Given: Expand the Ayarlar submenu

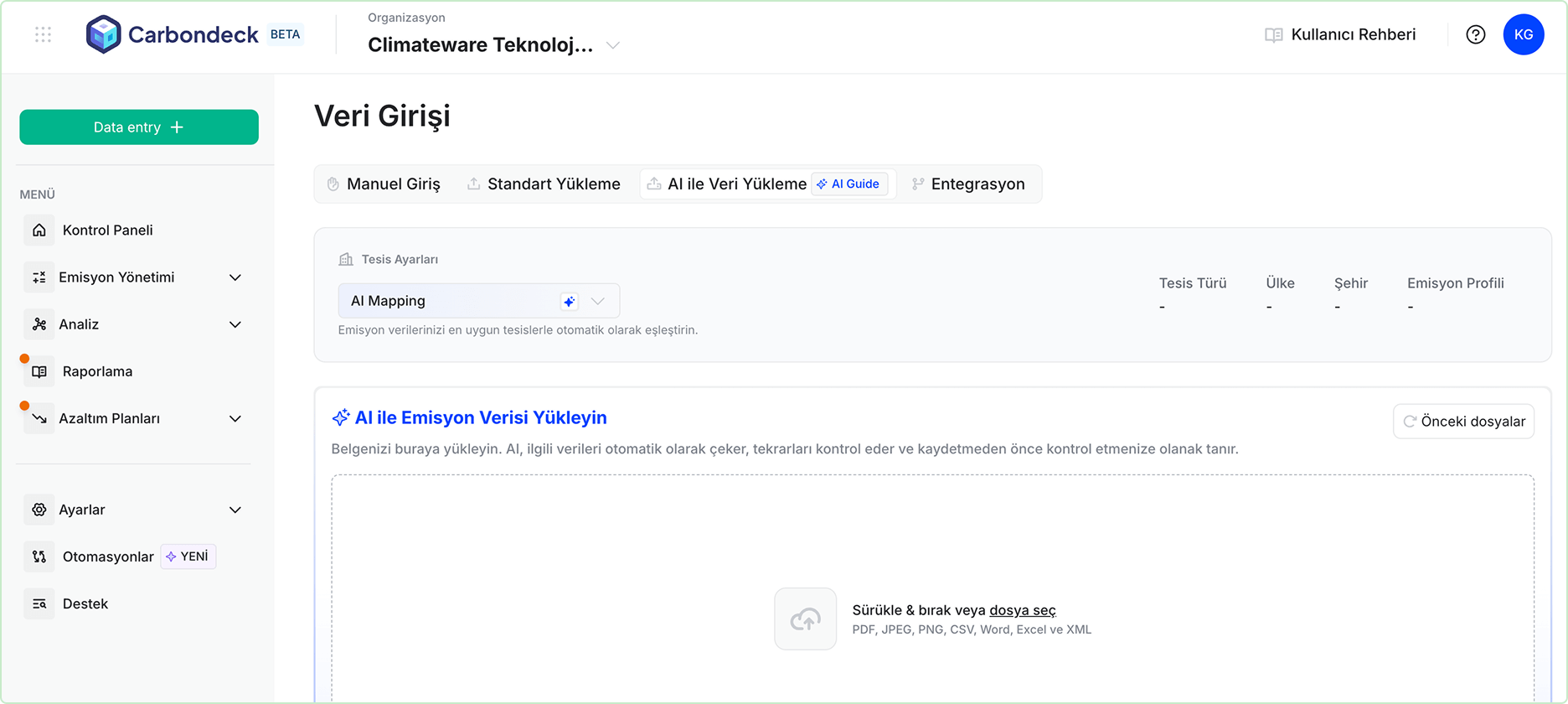Looking at the screenshot, I should 235,510.
